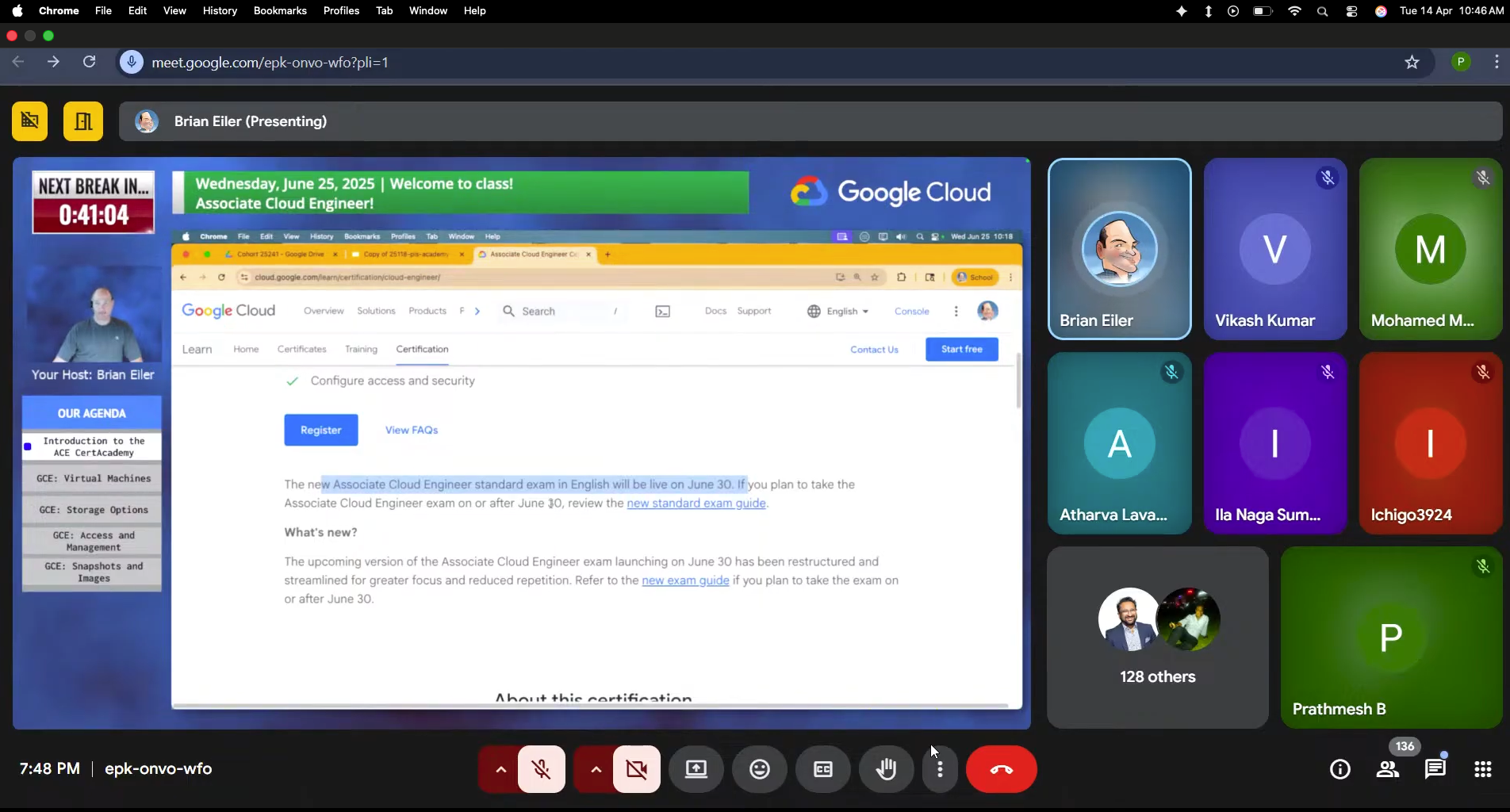Screen dimensions: 1510x812
Task: Open the English language dropdown in the shared screen
Action: pyautogui.click(x=838, y=312)
